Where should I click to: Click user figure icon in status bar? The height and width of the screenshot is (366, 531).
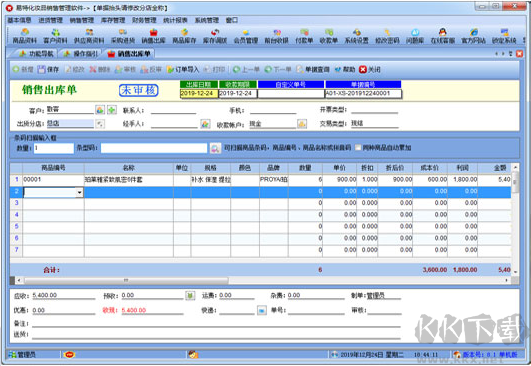193,354
